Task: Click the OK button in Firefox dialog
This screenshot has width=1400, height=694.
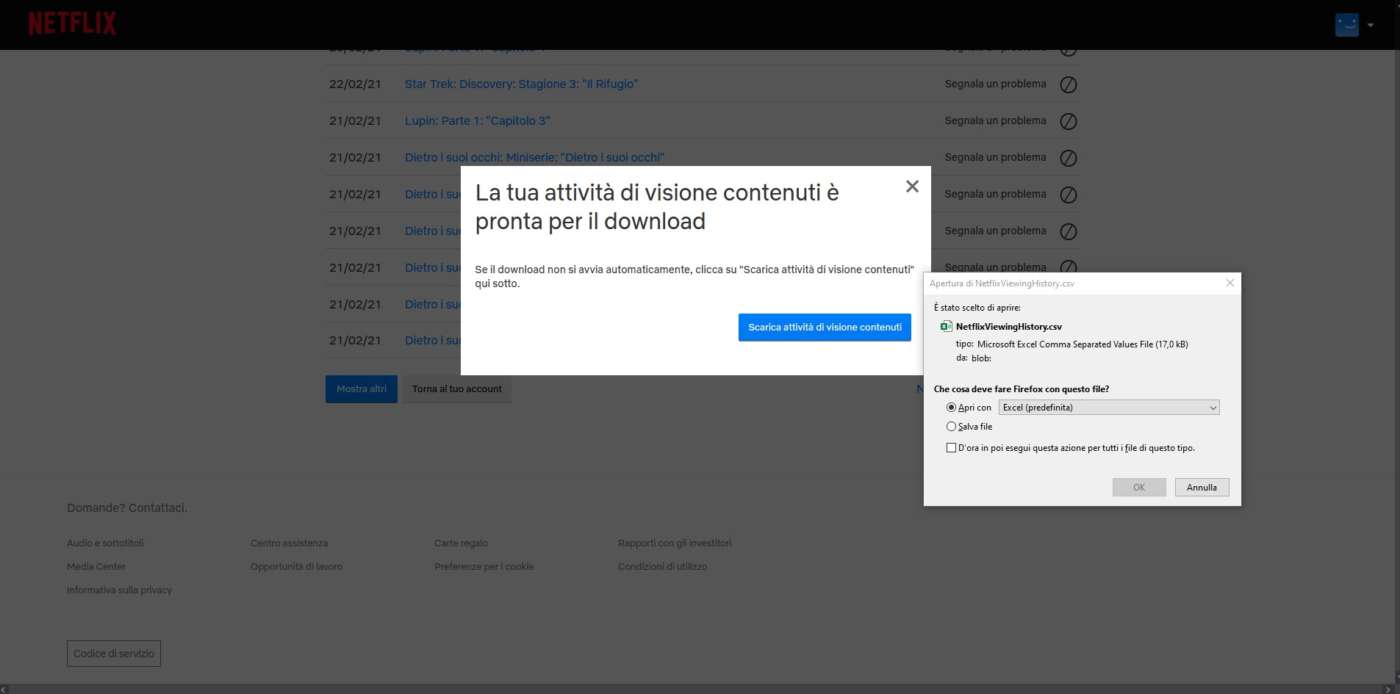Action: [1139, 487]
